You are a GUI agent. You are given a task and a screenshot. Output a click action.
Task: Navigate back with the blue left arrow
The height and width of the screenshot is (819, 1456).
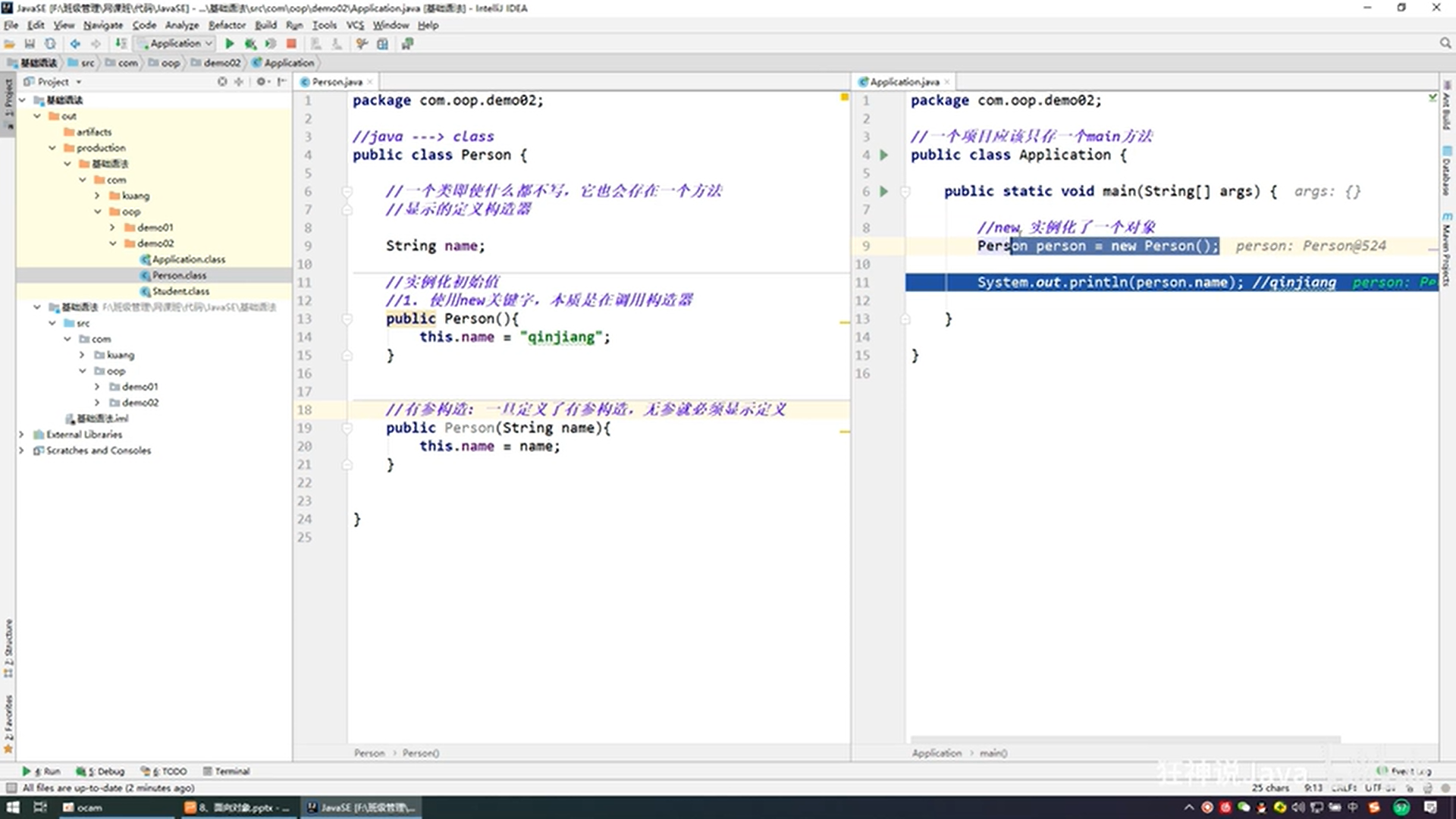pos(75,44)
